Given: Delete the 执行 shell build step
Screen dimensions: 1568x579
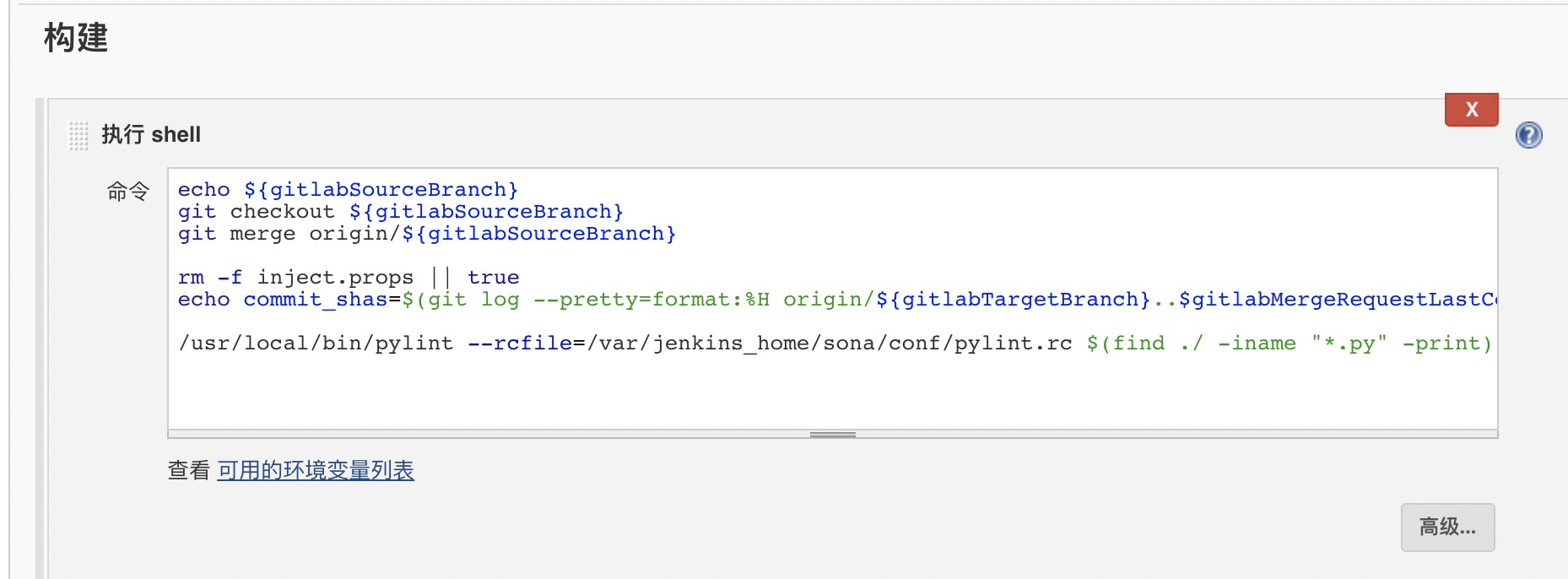Looking at the screenshot, I should [1471, 110].
